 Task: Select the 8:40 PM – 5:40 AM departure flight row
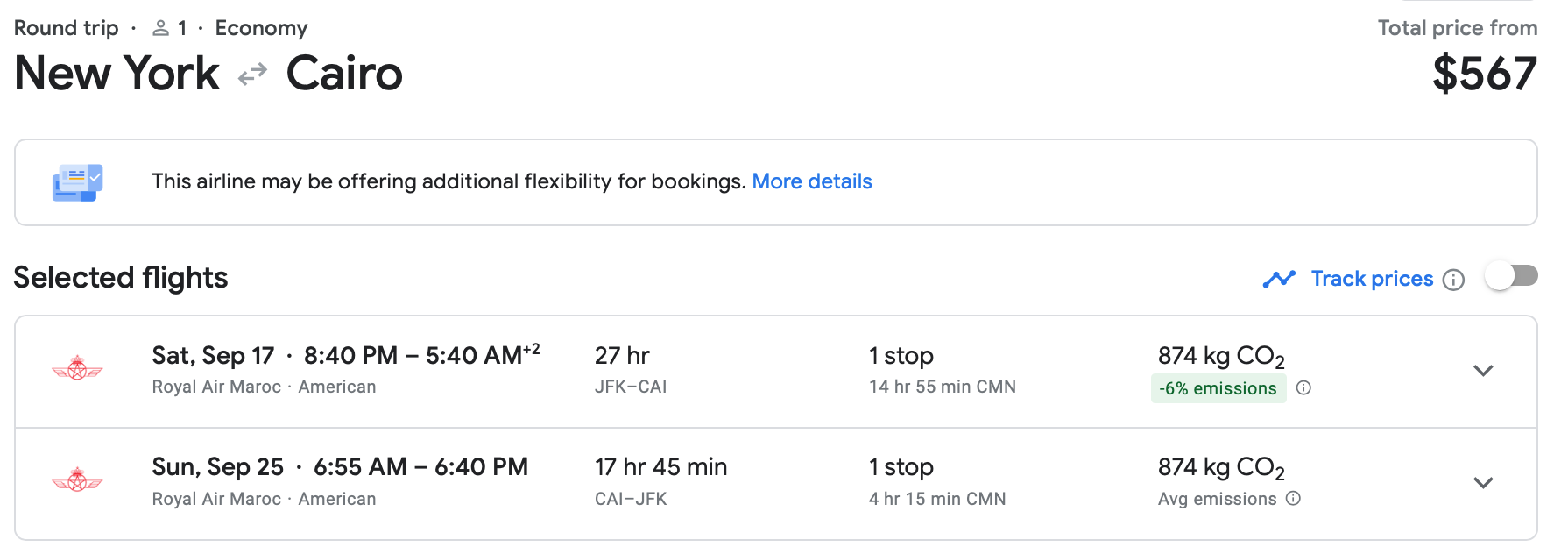click(345, 356)
